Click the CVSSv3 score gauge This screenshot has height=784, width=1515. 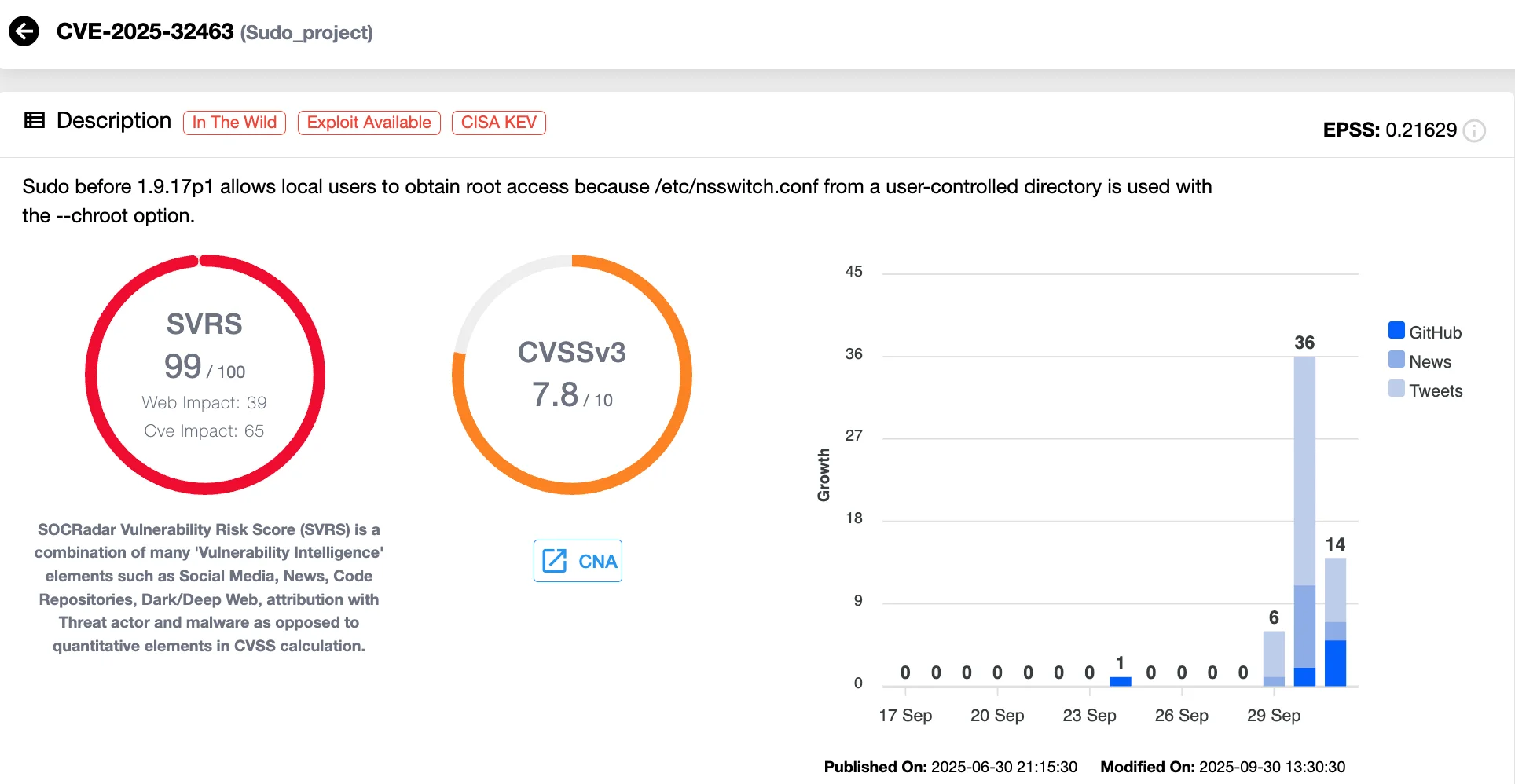point(572,375)
